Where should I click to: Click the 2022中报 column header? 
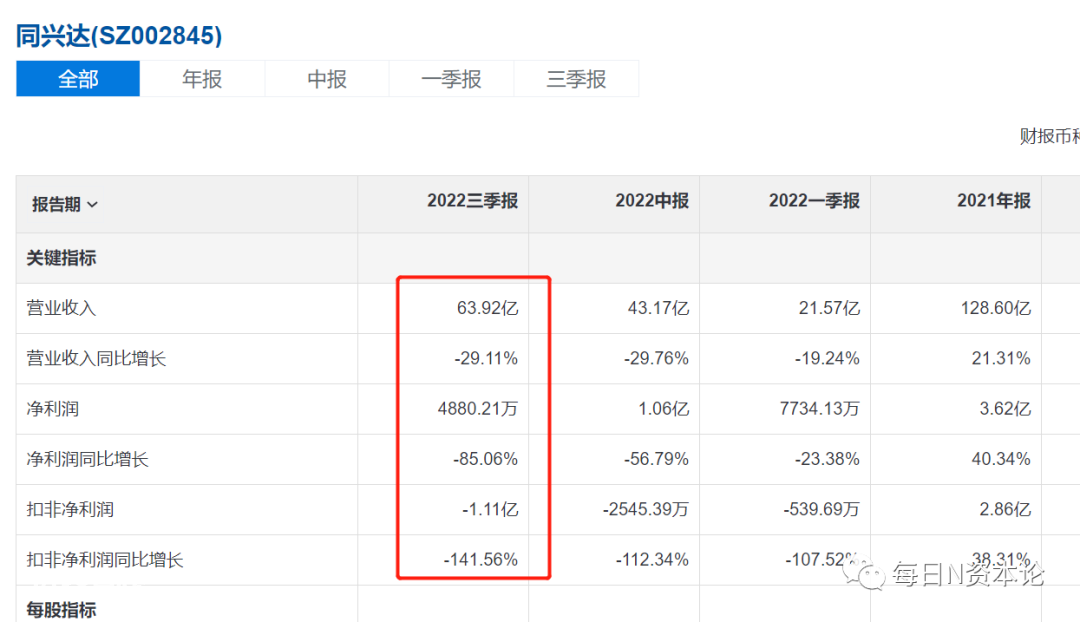(652, 201)
